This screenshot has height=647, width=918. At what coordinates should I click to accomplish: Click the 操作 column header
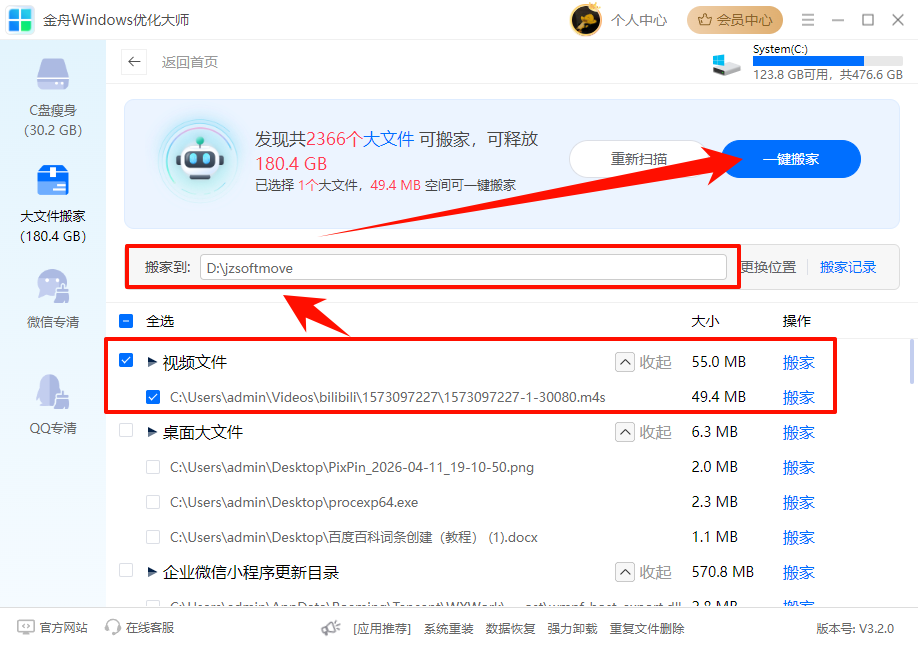(796, 321)
